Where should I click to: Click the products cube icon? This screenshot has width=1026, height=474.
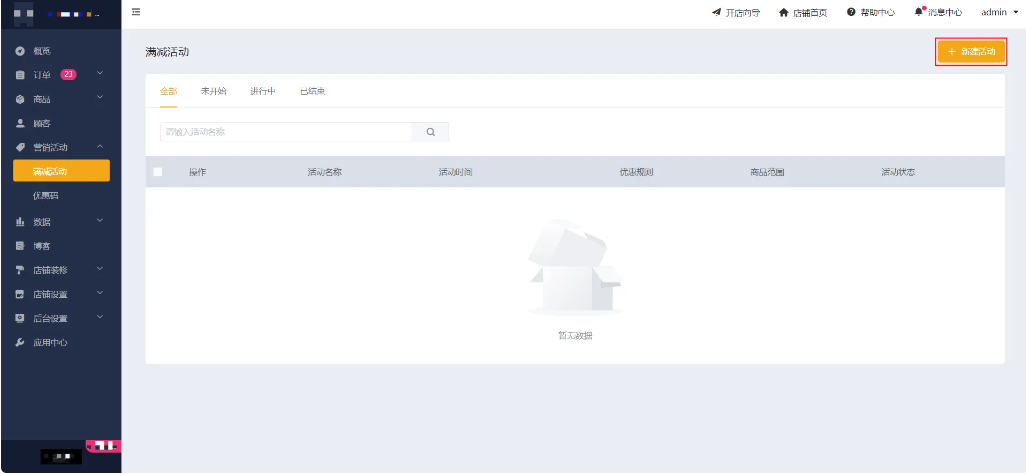[x=20, y=100]
